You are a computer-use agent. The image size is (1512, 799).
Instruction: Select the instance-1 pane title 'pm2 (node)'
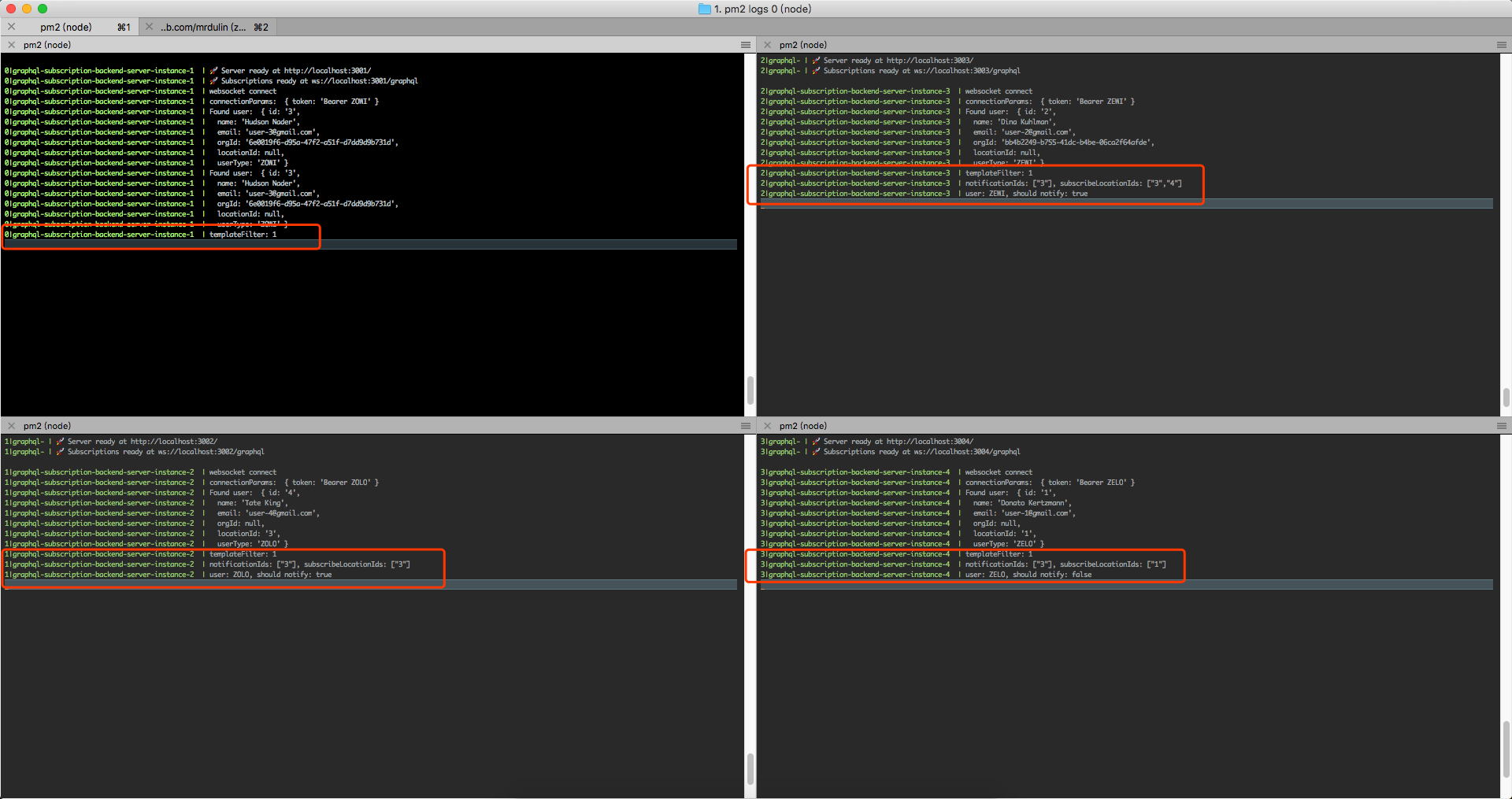47,45
